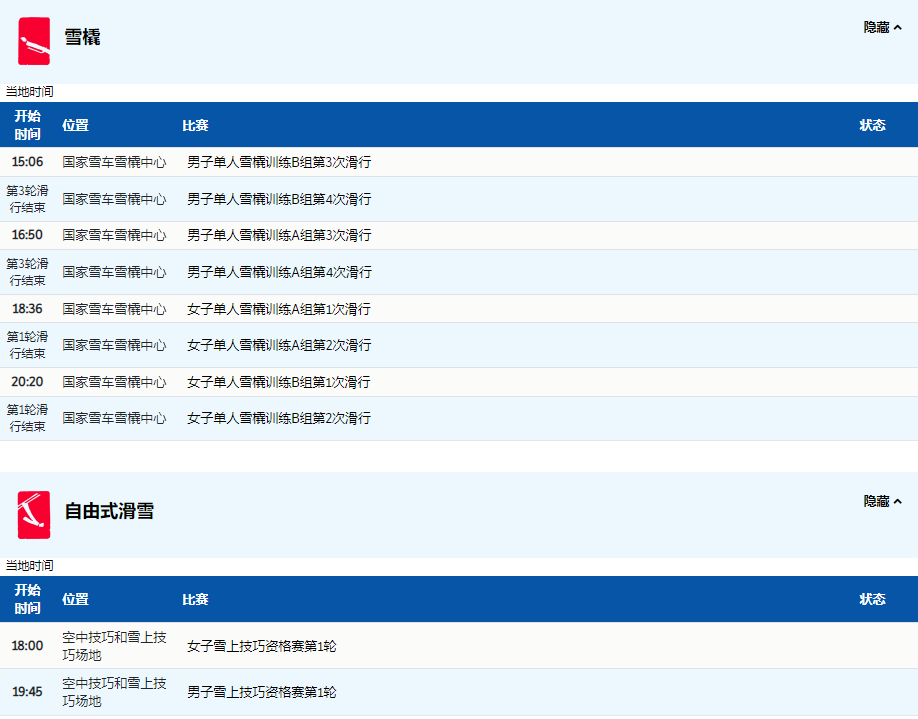This screenshot has height=719, width=918.
Task: Open 男子单人雪橇训练B组第4次滑行 event
Action: (x=279, y=199)
